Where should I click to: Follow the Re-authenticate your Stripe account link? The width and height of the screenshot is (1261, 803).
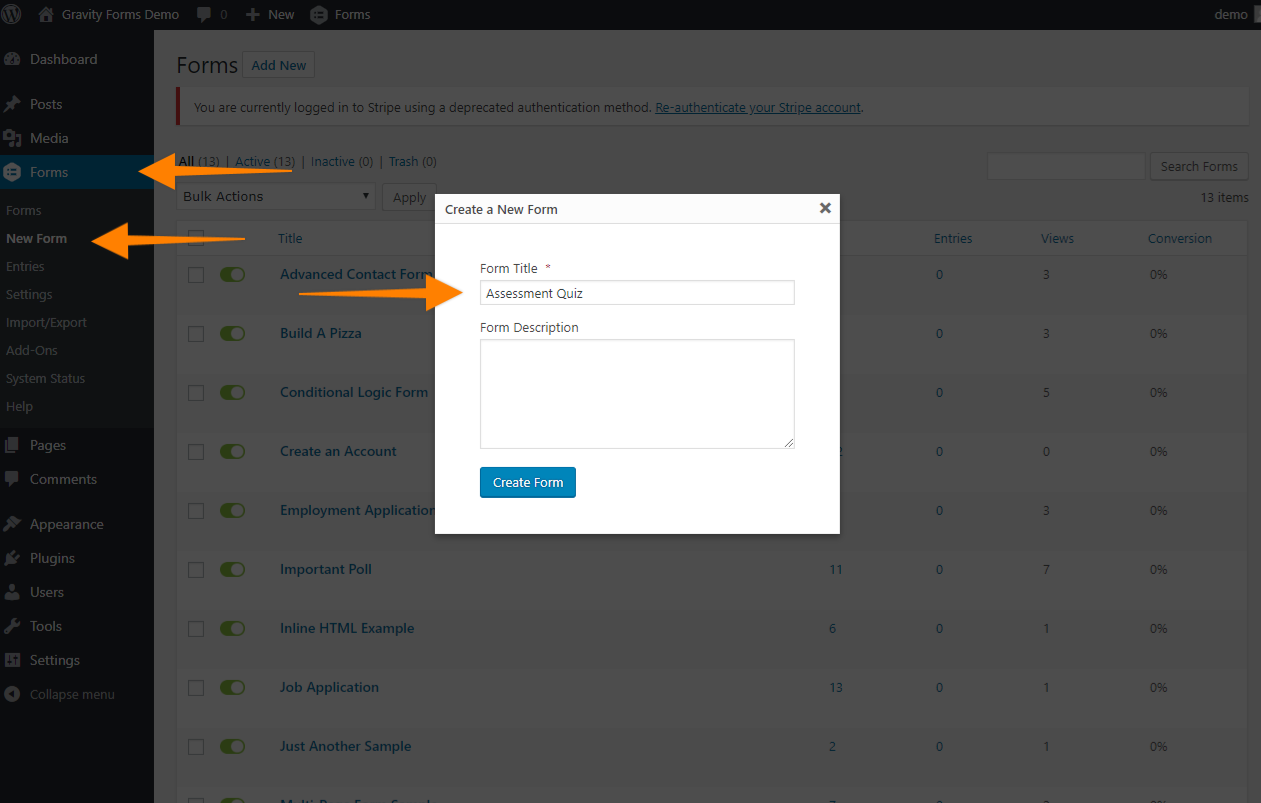coord(758,107)
